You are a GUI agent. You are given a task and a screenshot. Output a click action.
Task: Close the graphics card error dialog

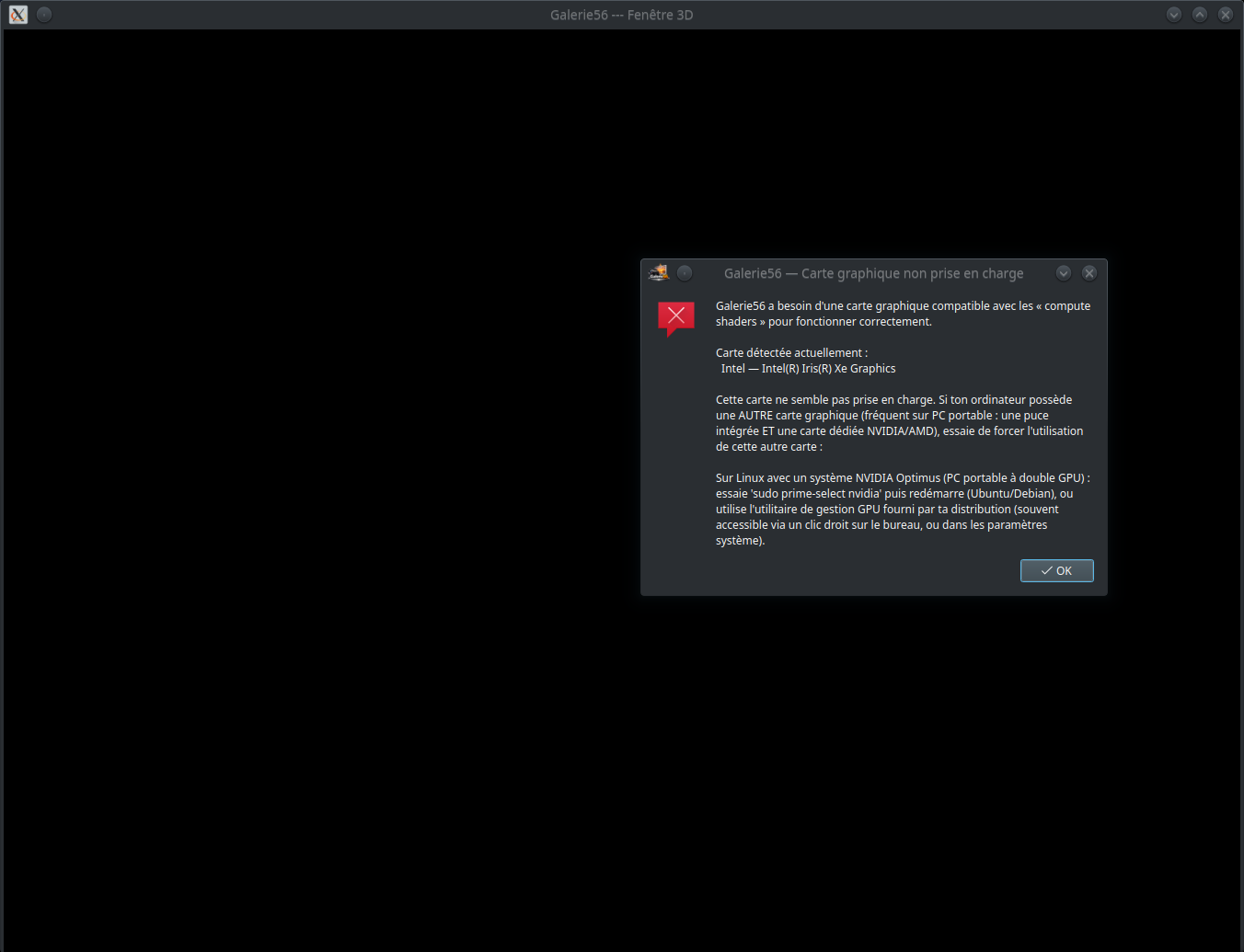pyautogui.click(x=1089, y=273)
